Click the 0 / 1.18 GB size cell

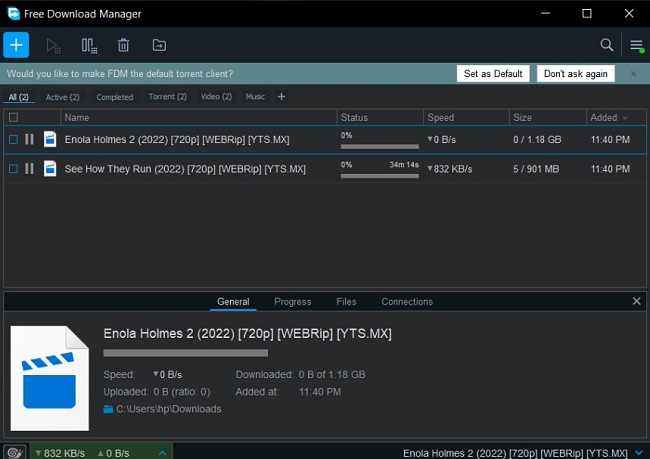pyautogui.click(x=537, y=140)
